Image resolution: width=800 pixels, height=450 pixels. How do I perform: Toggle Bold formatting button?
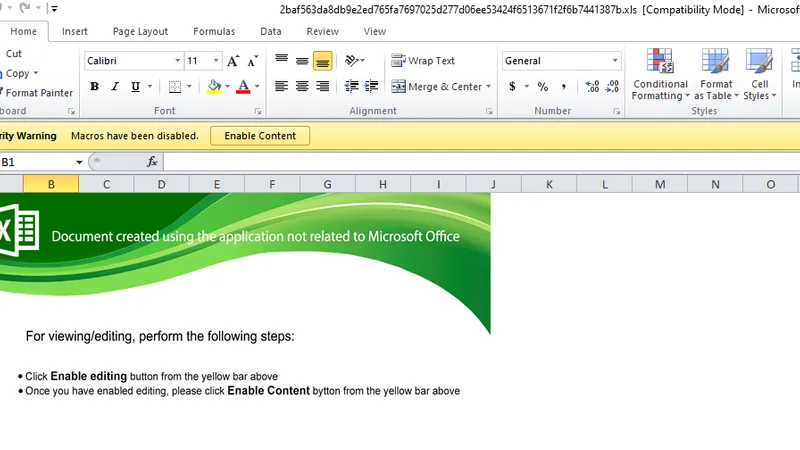(94, 87)
